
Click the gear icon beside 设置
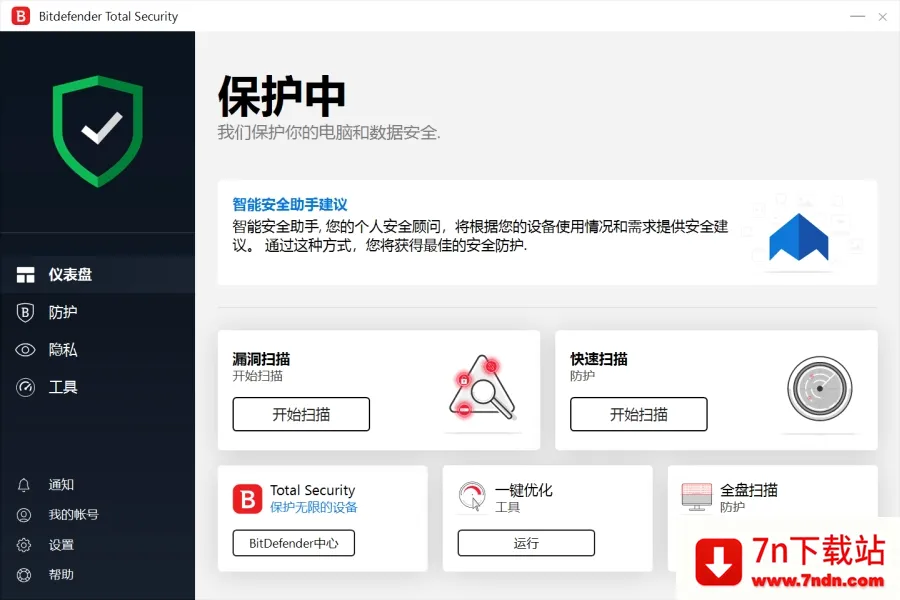point(24,545)
